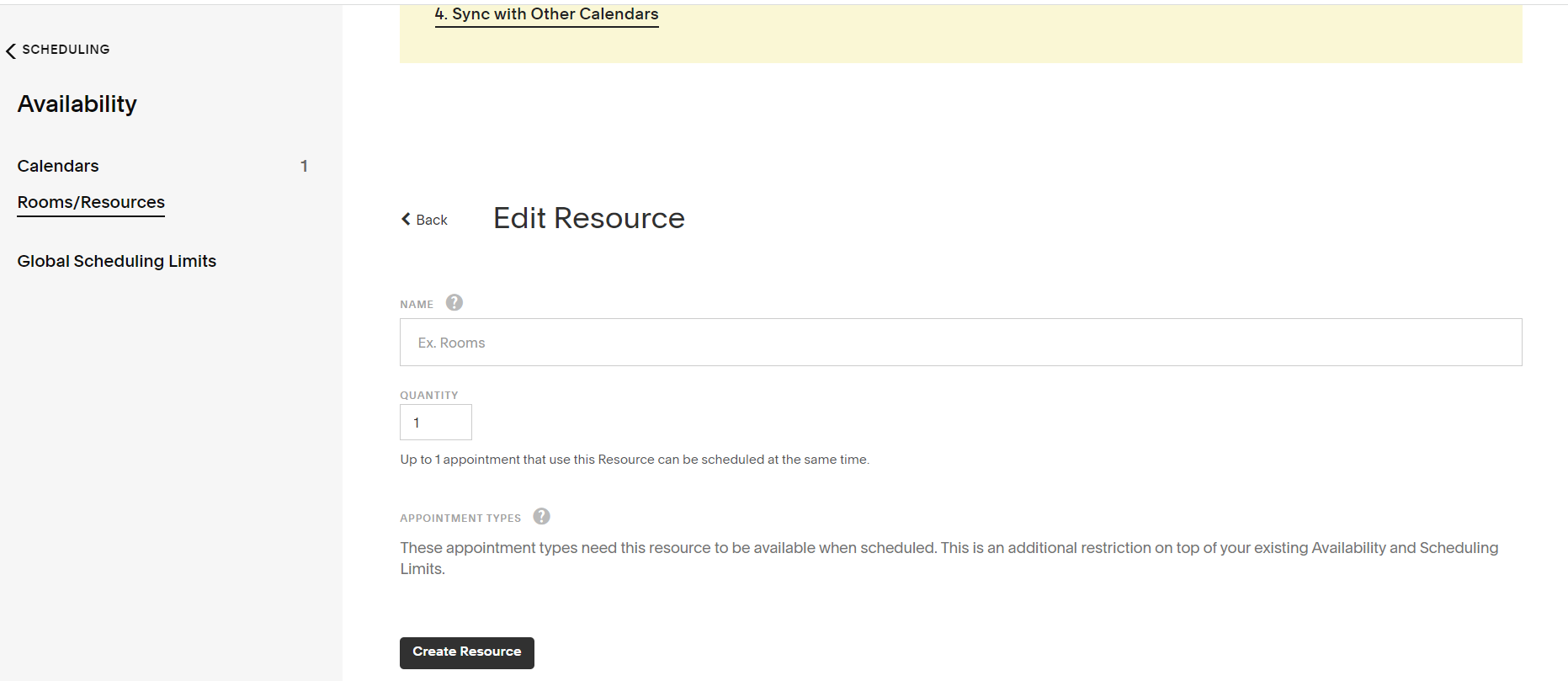The height and width of the screenshot is (681, 1568).
Task: Open Sync with Other Calendars link
Action: click(546, 14)
